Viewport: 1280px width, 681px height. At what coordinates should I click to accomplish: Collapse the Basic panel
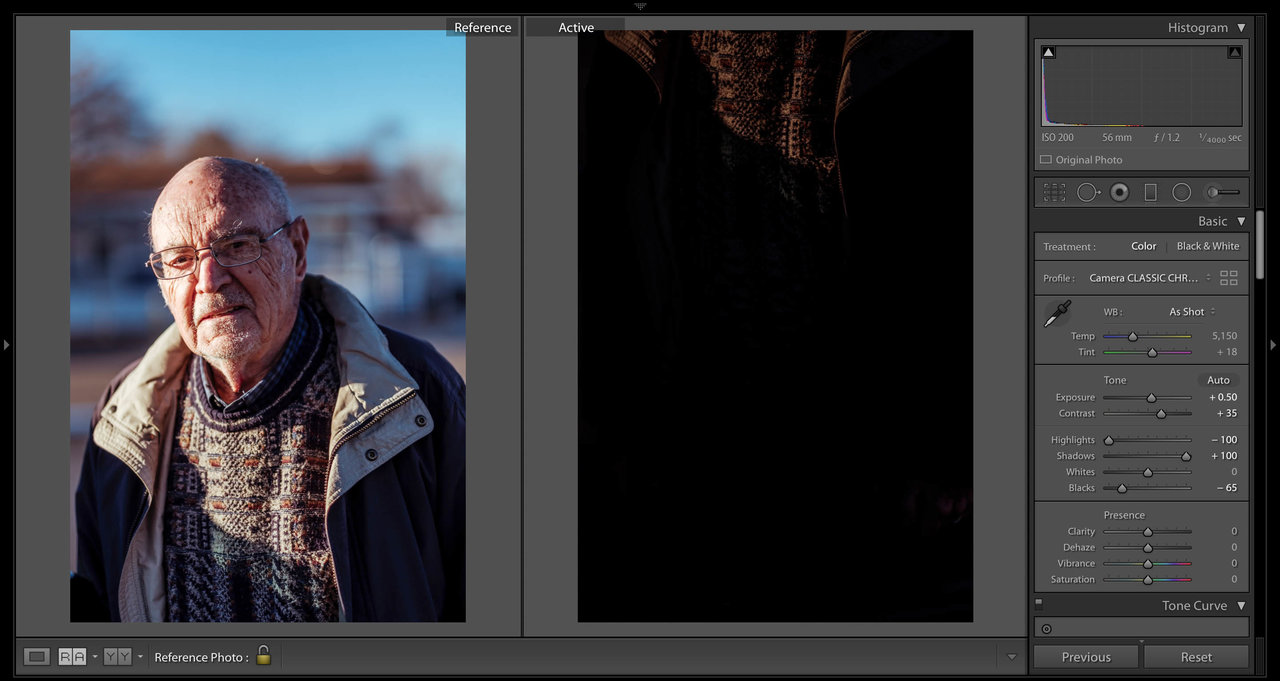(1241, 221)
